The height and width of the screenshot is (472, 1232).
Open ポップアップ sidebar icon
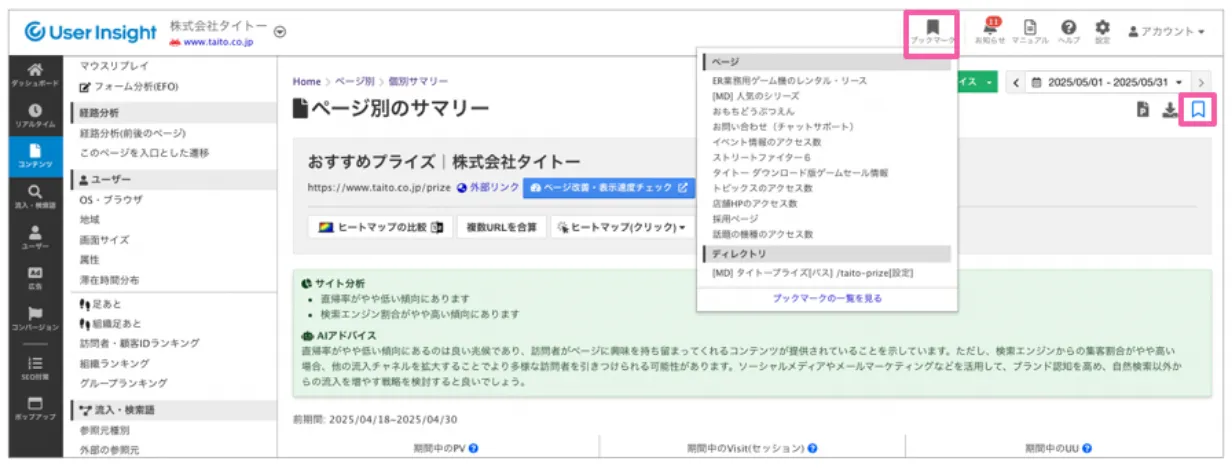click(x=35, y=409)
